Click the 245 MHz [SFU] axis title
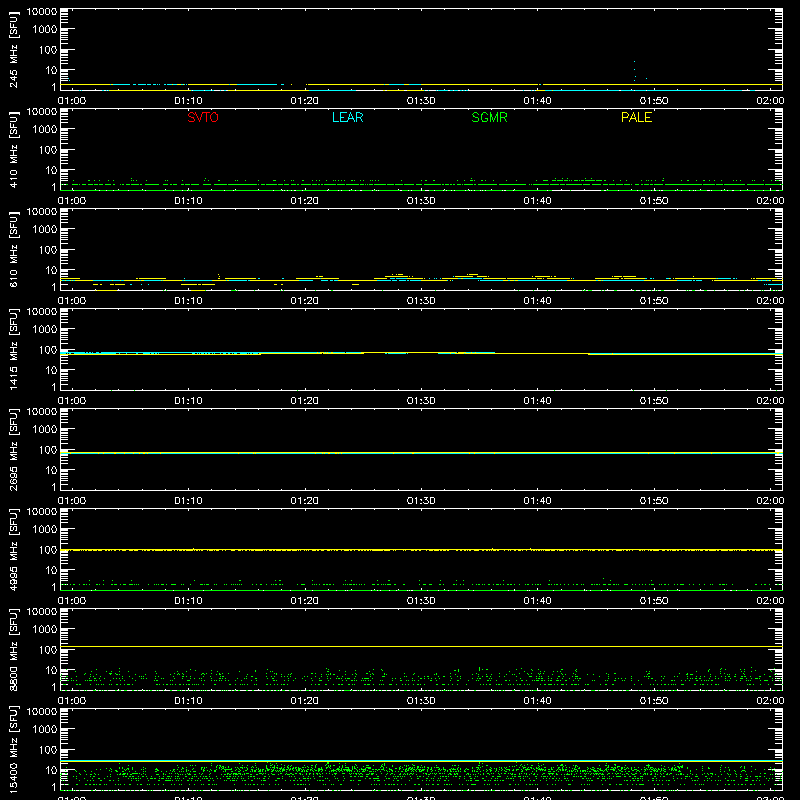The height and width of the screenshot is (800, 800). pos(13,49)
